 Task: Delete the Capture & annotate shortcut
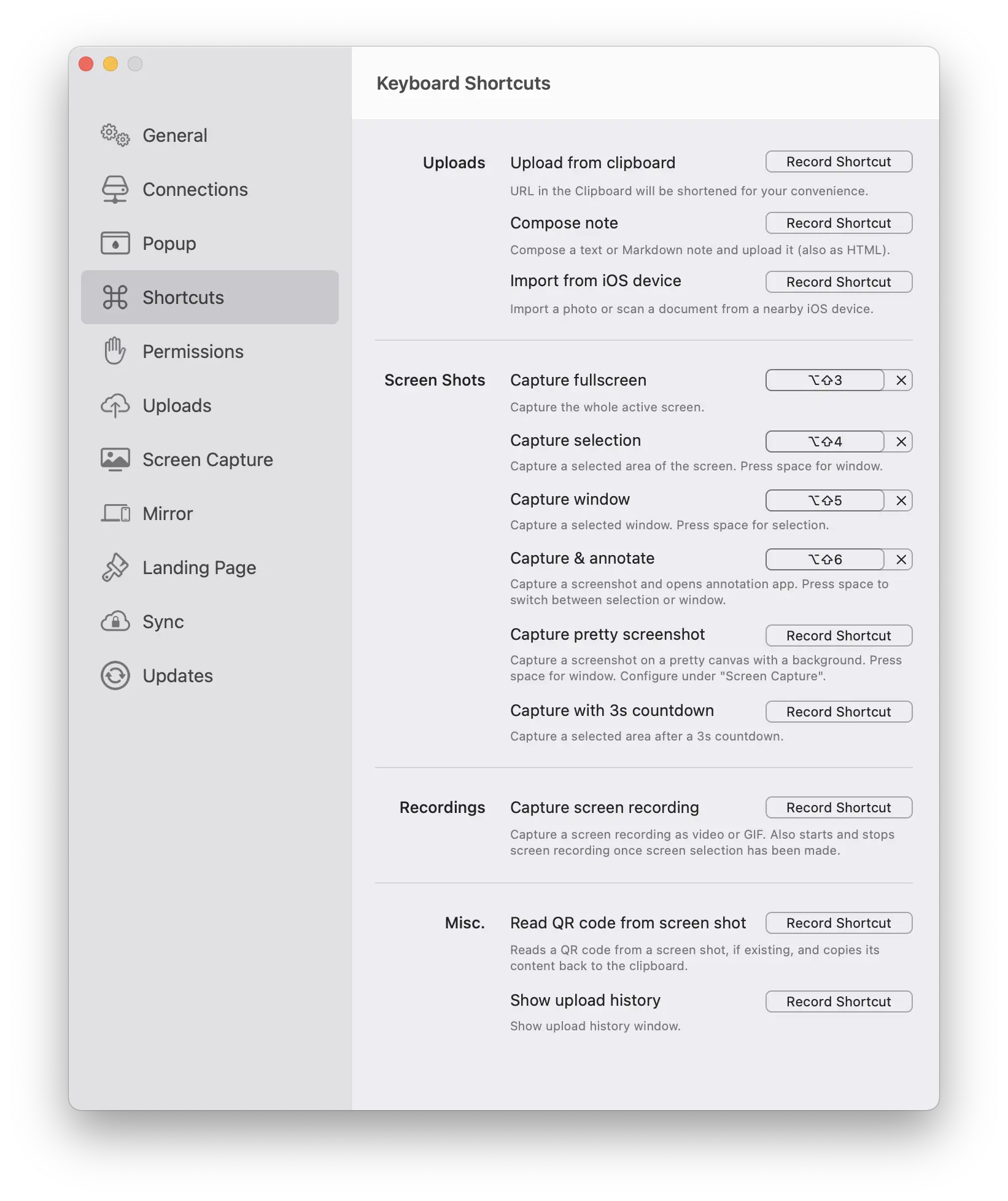(901, 559)
